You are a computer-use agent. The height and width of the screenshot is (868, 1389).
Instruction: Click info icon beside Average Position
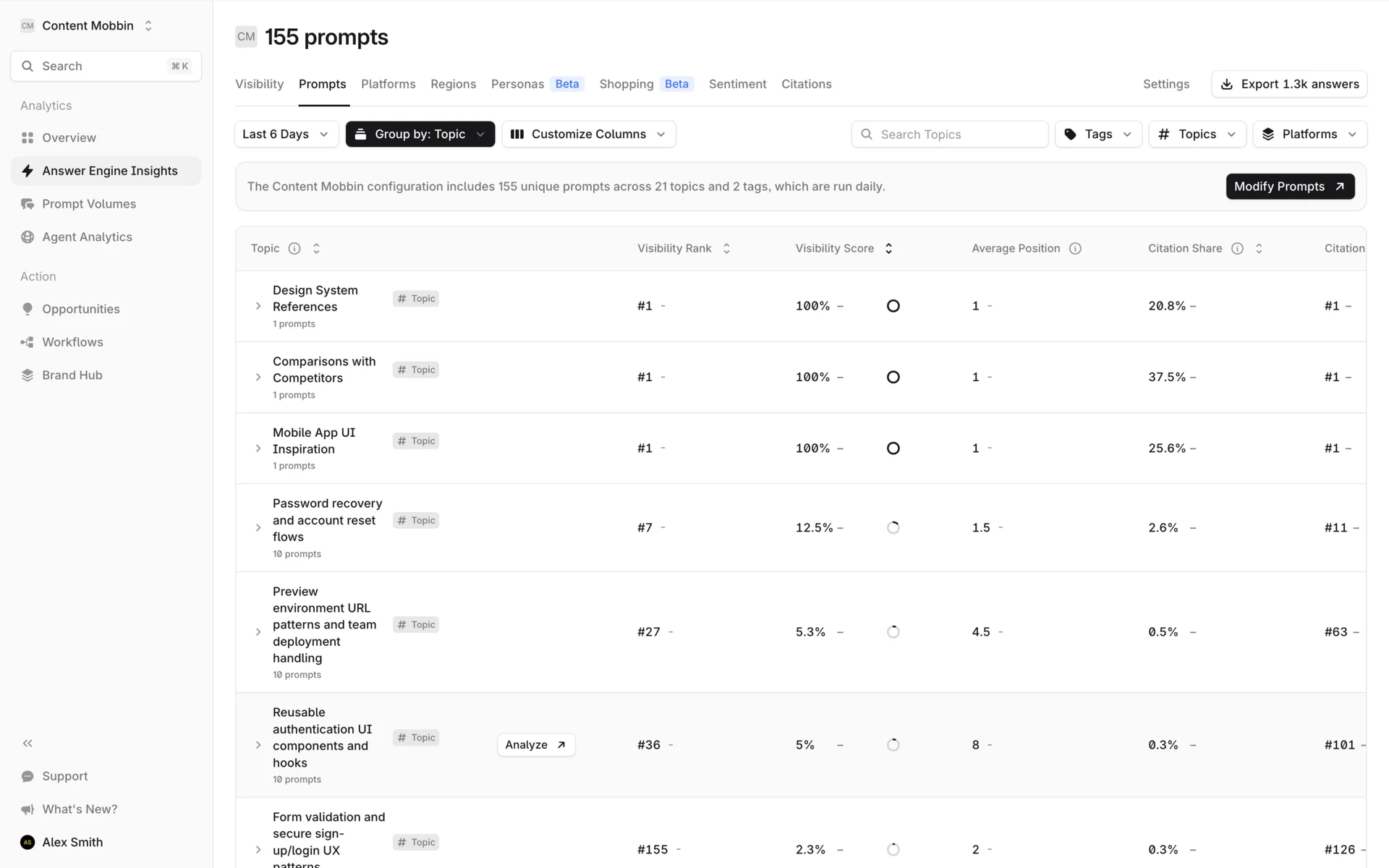(1075, 249)
